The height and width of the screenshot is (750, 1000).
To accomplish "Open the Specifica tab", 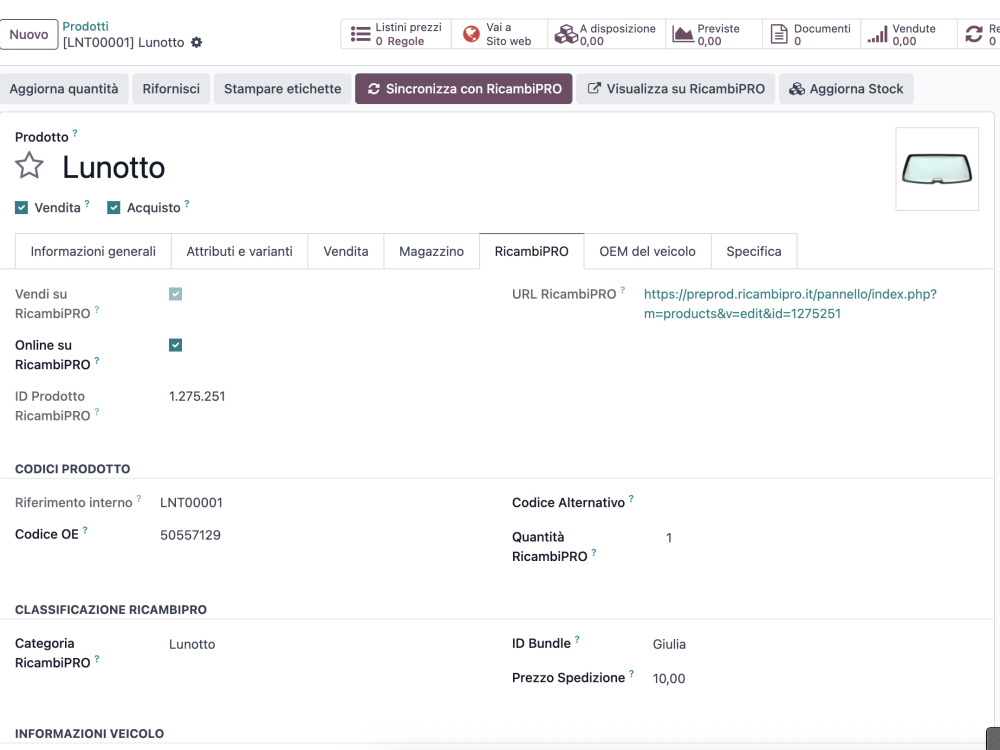I will tap(754, 251).
